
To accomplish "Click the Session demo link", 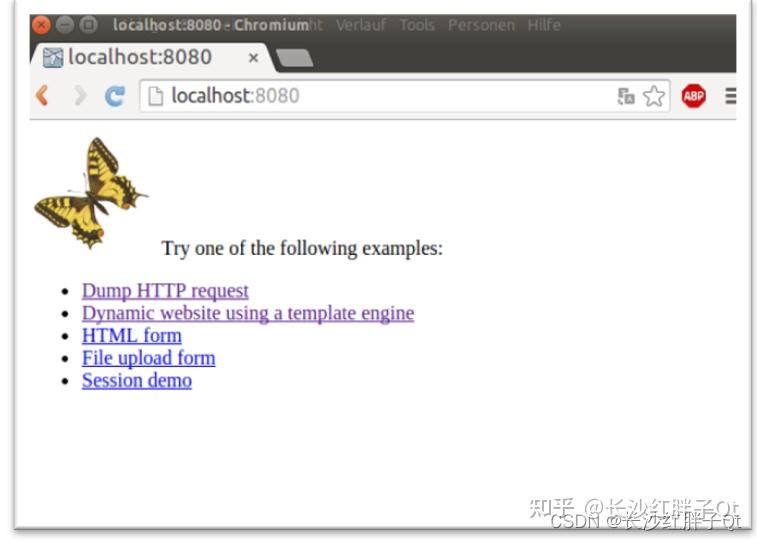I will [137, 380].
